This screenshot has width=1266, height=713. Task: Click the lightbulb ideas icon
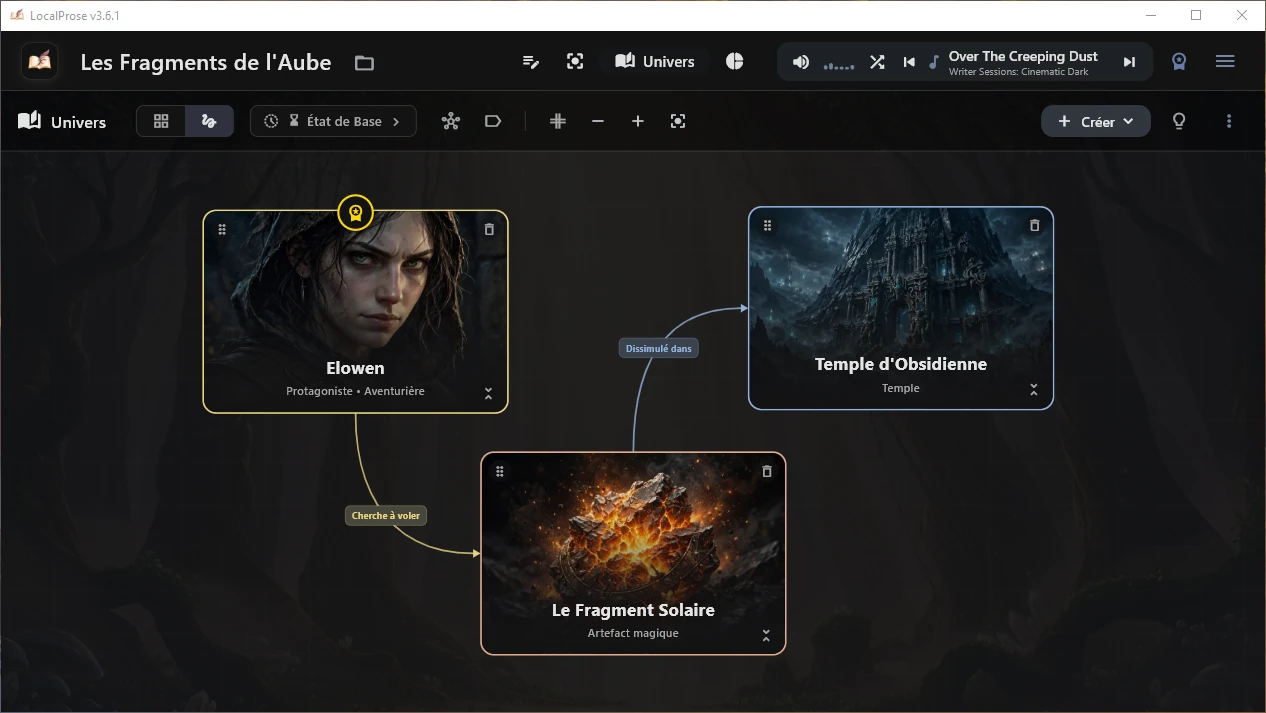(1179, 121)
